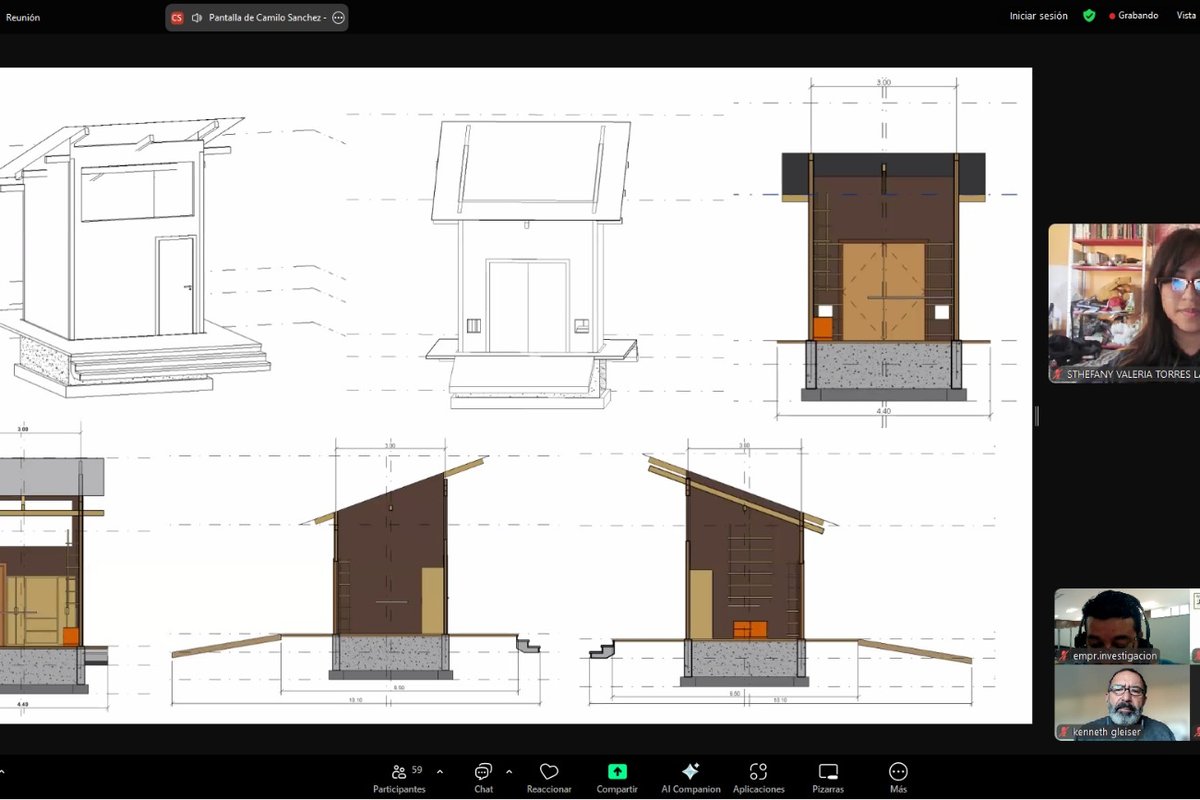The height and width of the screenshot is (800, 1200).
Task: Click the Más three-dots icon
Action: (x=898, y=772)
